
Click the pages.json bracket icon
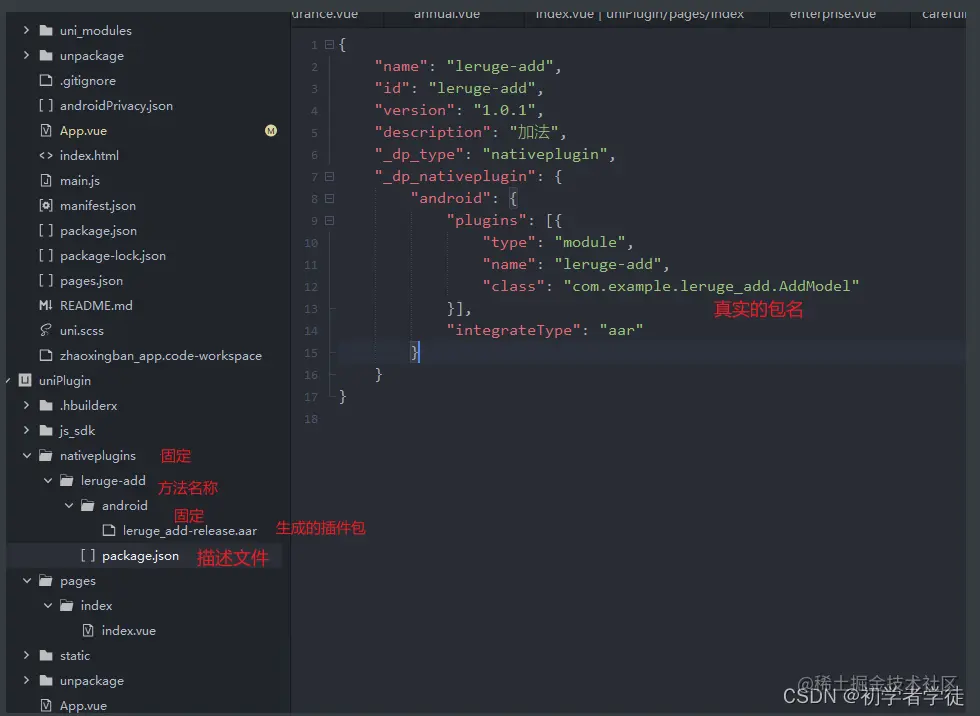pyautogui.click(x=46, y=280)
